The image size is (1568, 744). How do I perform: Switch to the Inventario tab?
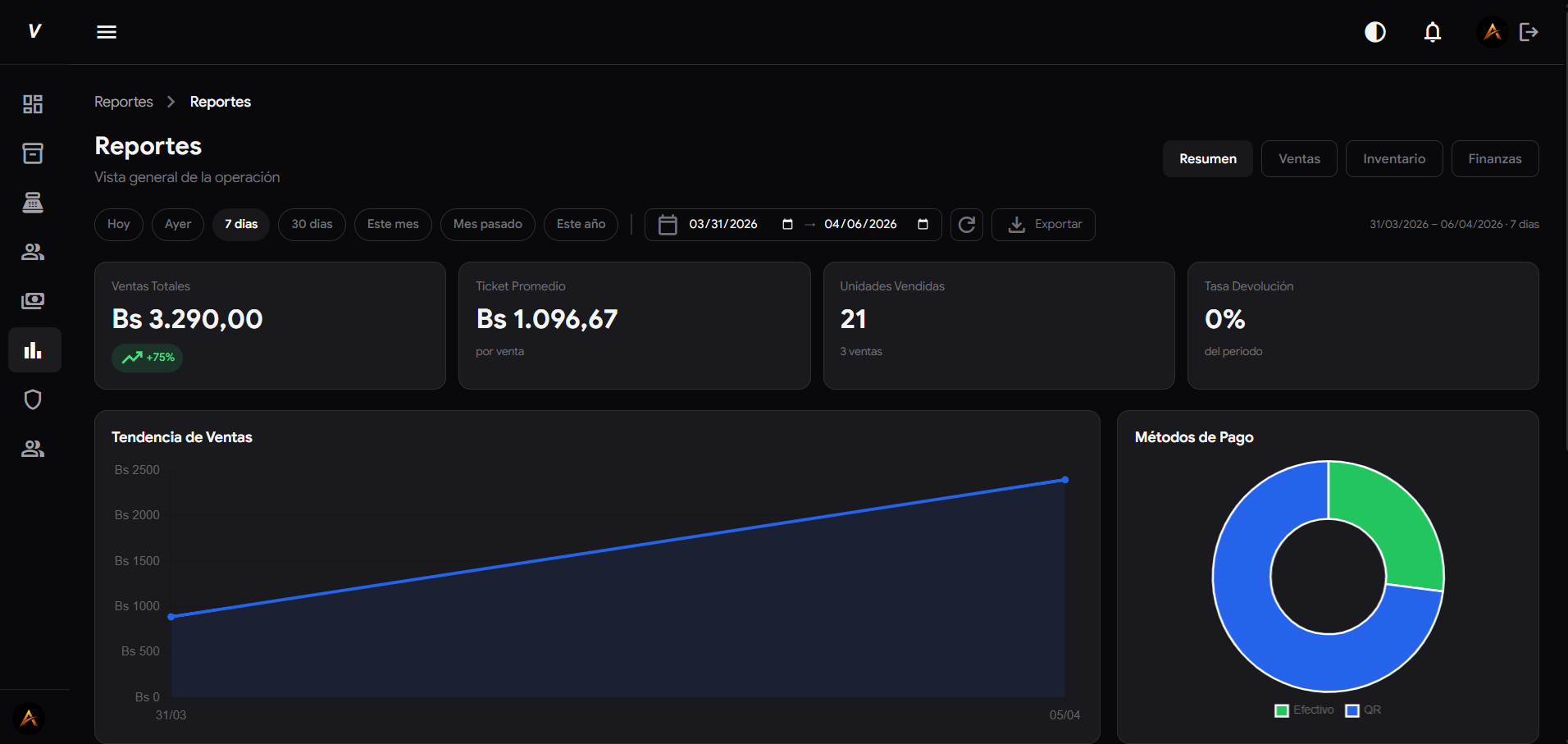(1394, 159)
